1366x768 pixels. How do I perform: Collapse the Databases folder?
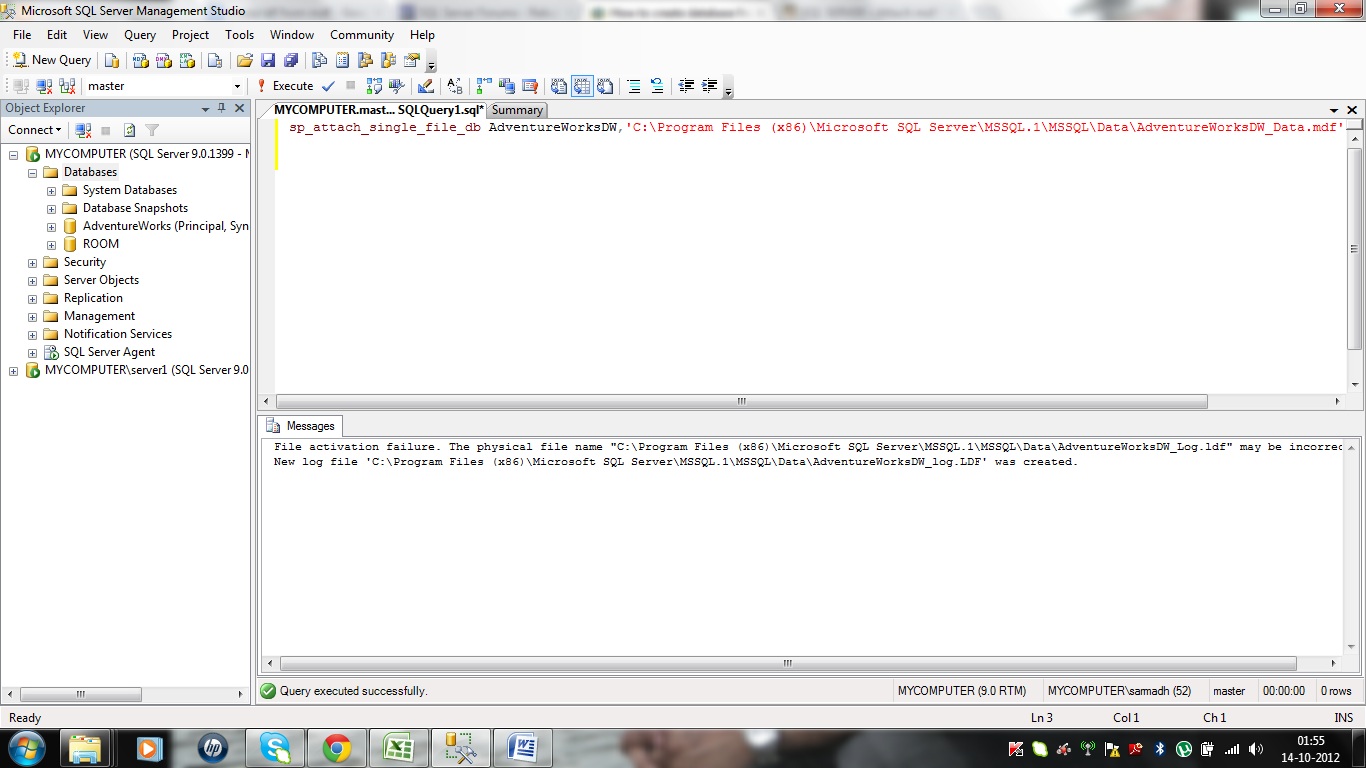pyautogui.click(x=32, y=172)
